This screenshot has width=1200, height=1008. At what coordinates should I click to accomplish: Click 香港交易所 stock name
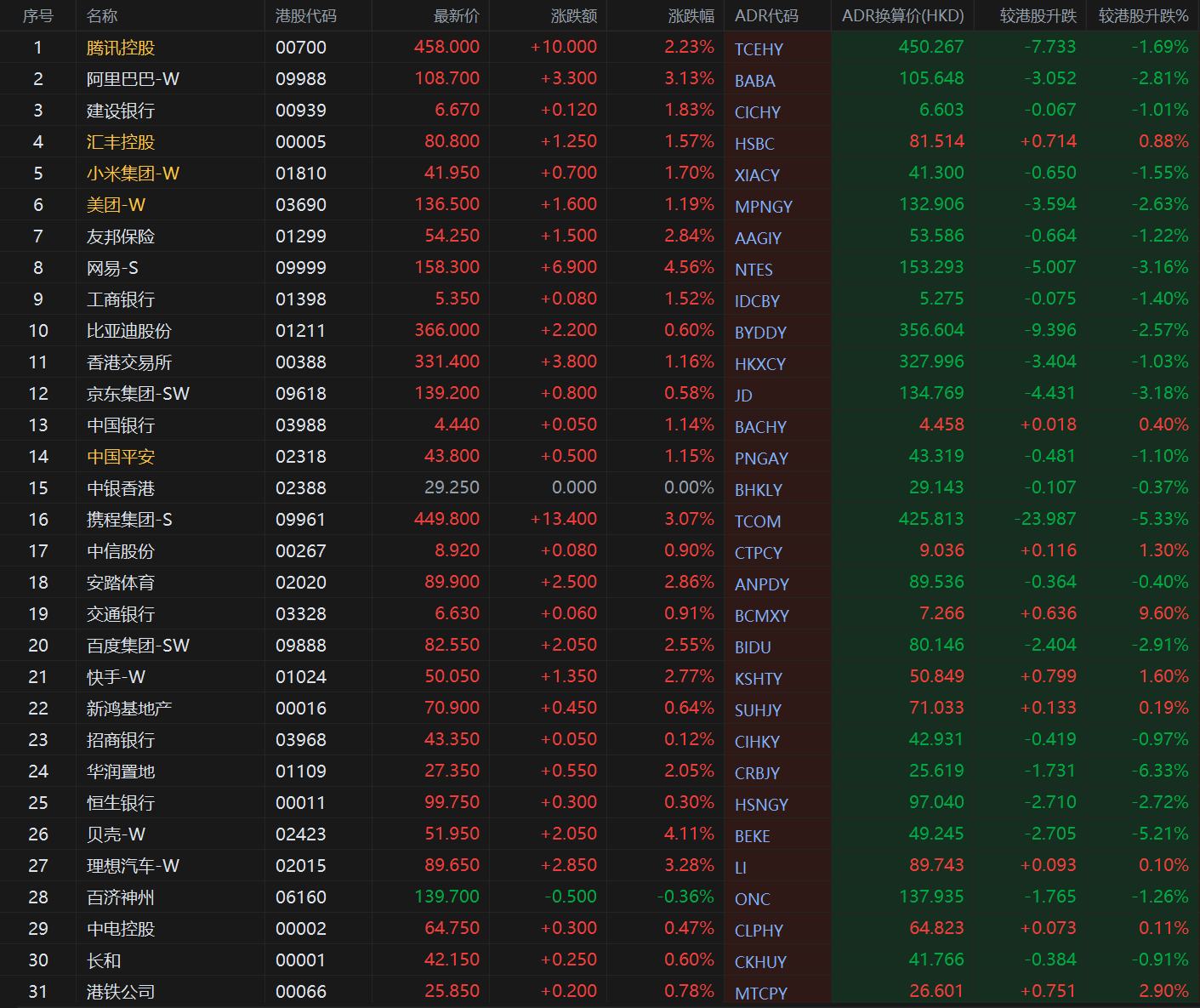point(129,362)
